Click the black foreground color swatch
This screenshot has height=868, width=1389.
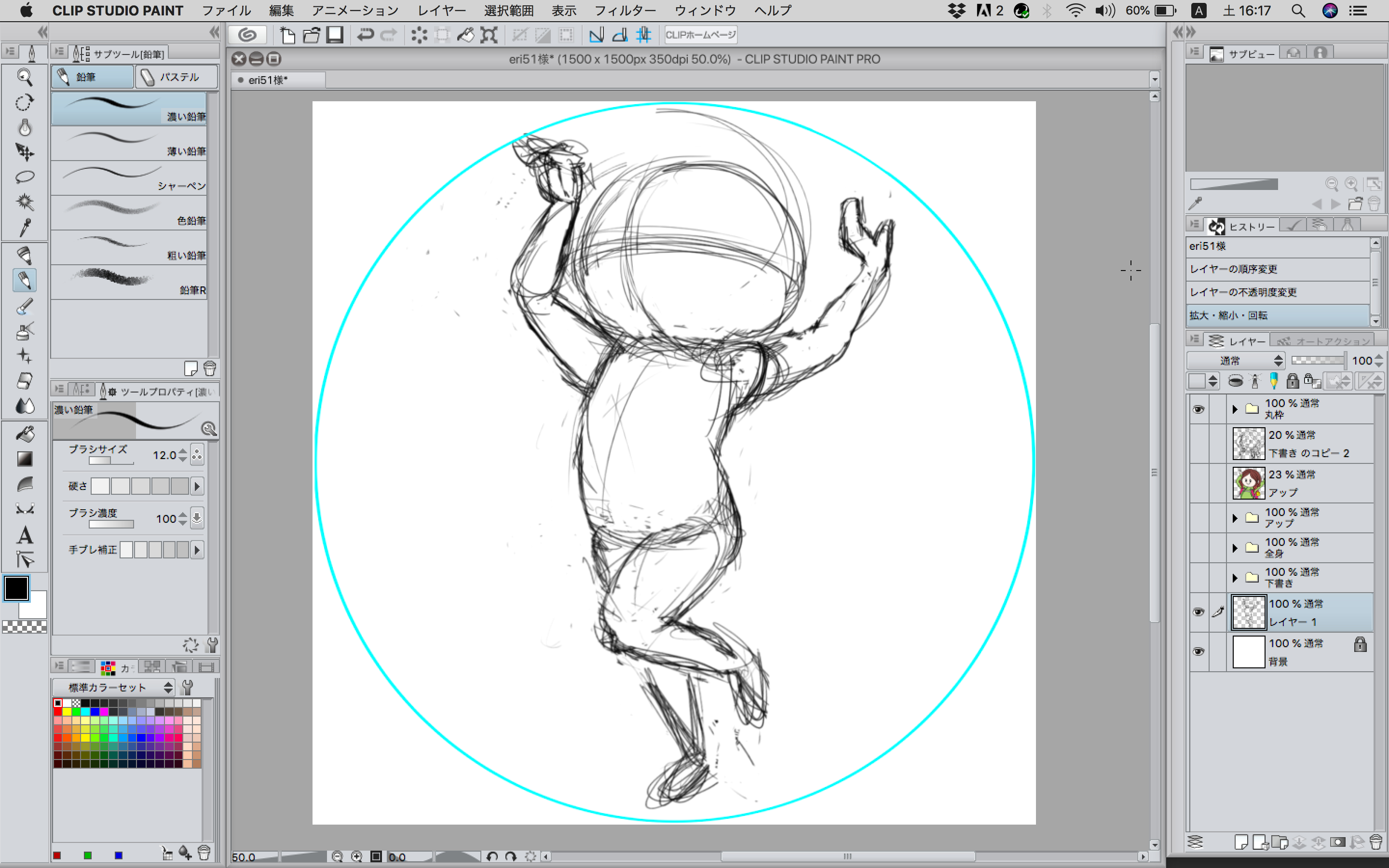pyautogui.click(x=16, y=588)
